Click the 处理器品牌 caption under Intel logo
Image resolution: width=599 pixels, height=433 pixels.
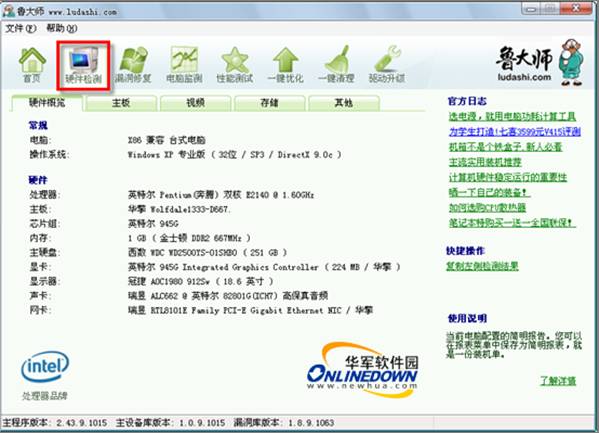tap(45, 396)
